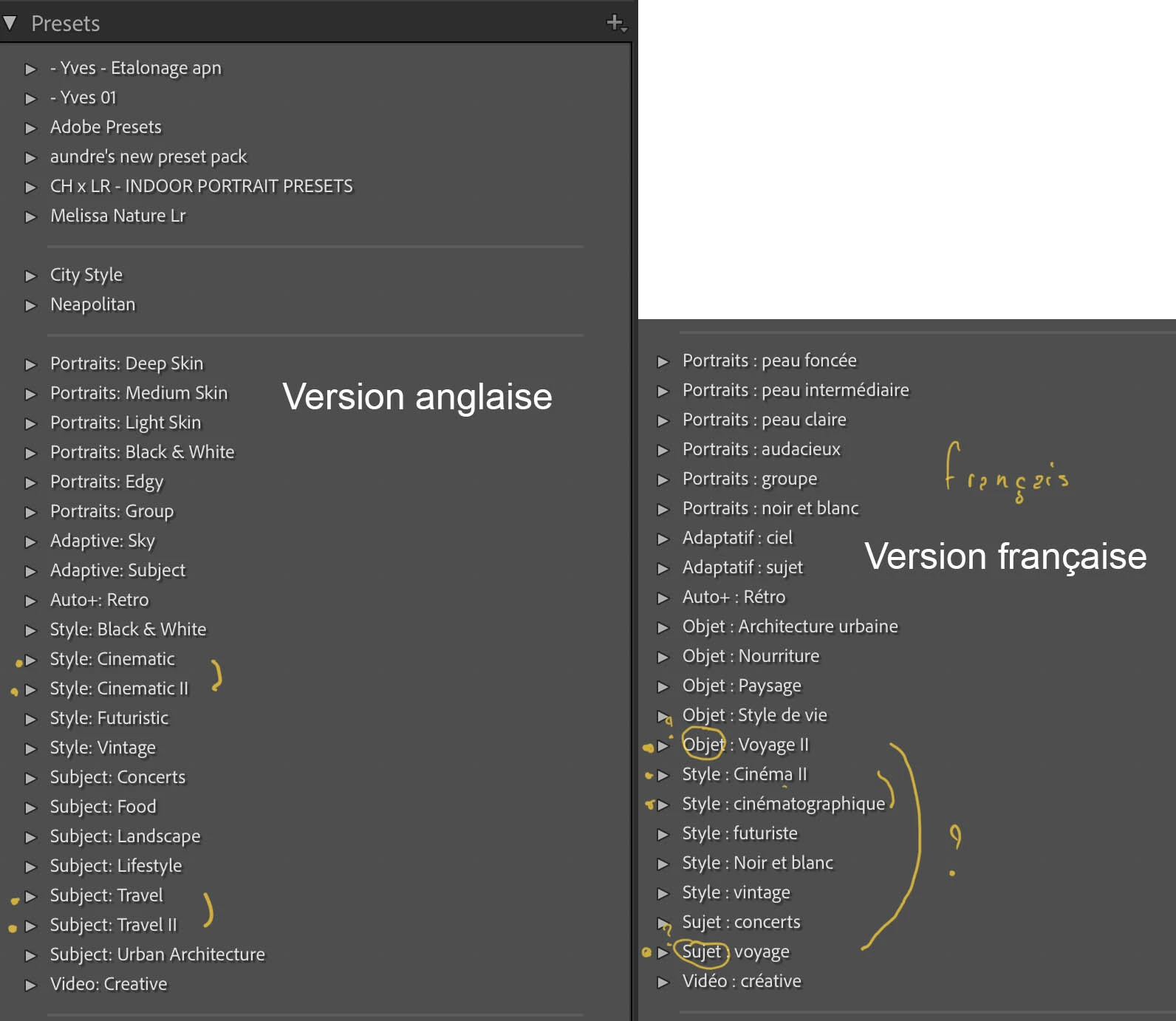Select 'Style : Noir et blanc' row
Image resolution: width=1176 pixels, height=1021 pixels.
[758, 863]
